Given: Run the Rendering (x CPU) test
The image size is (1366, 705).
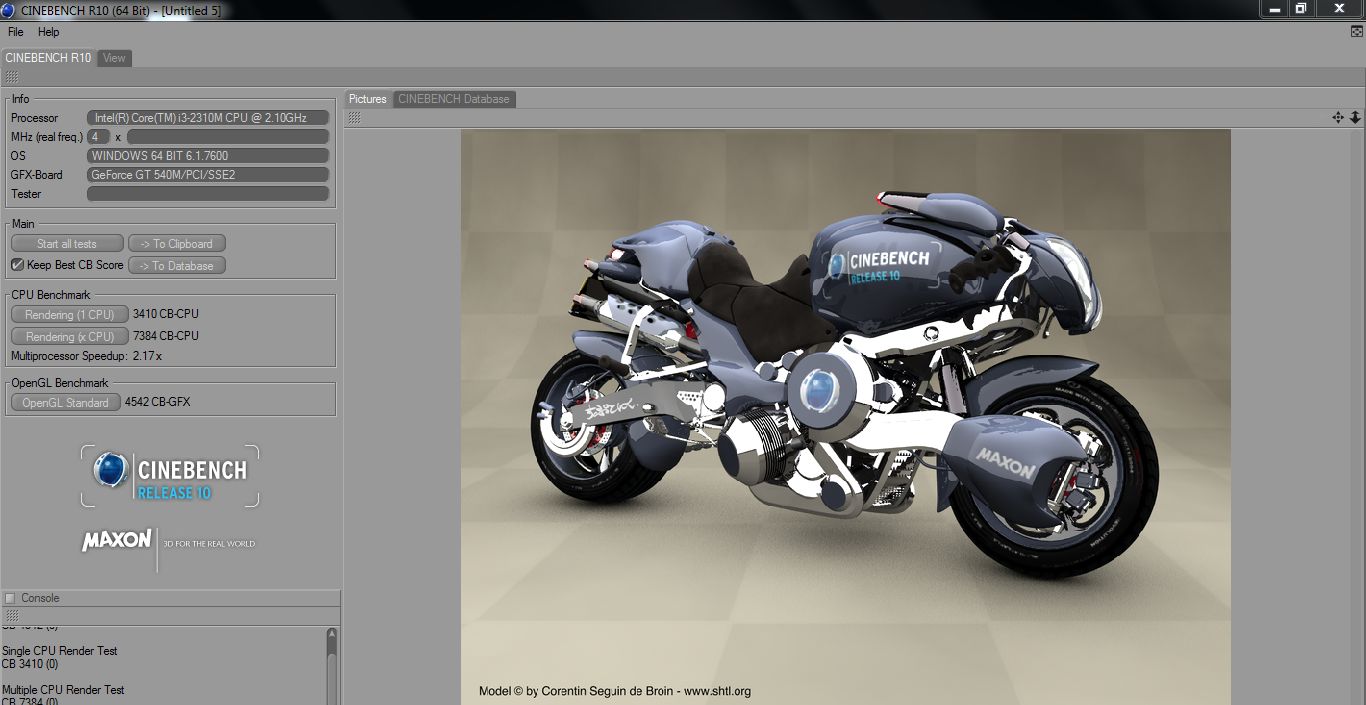Looking at the screenshot, I should click(70, 336).
